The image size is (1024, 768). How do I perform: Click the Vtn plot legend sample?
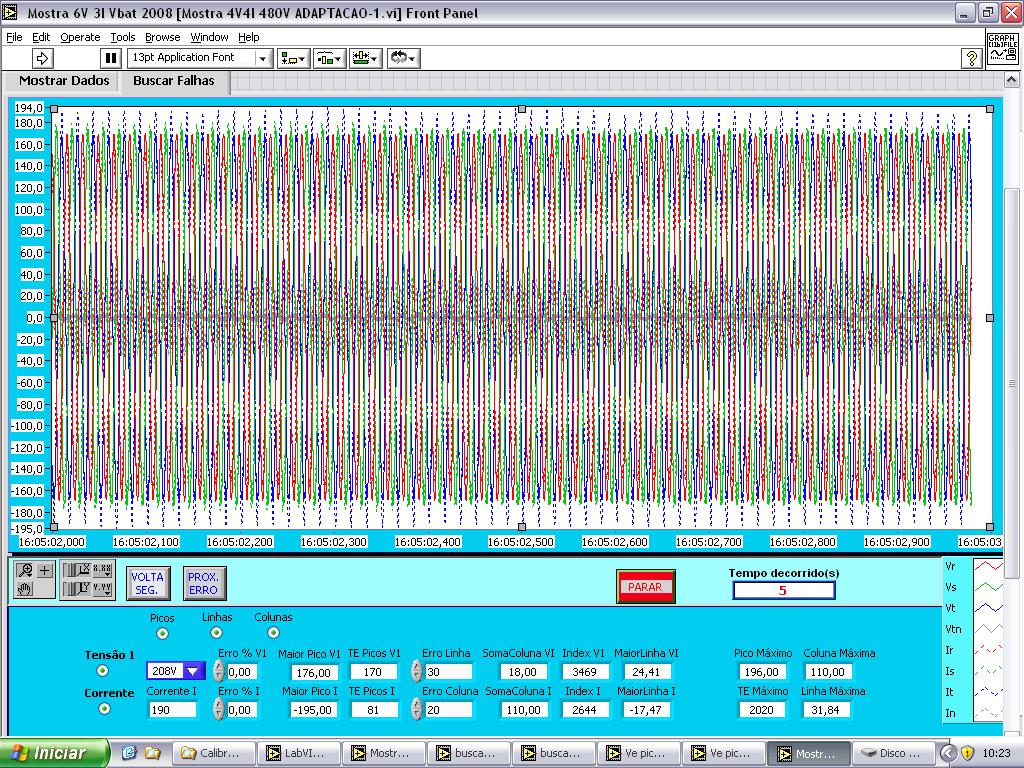988,629
